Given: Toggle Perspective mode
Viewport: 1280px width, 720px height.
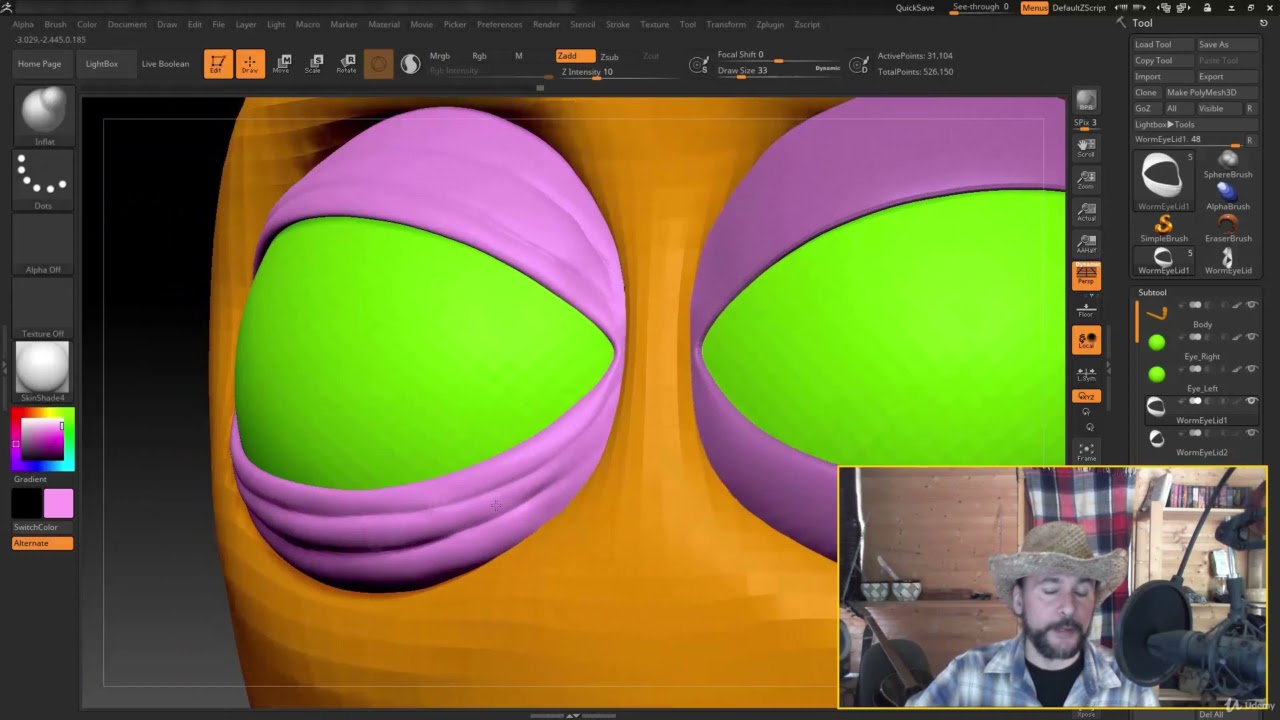Looking at the screenshot, I should coord(1086,275).
